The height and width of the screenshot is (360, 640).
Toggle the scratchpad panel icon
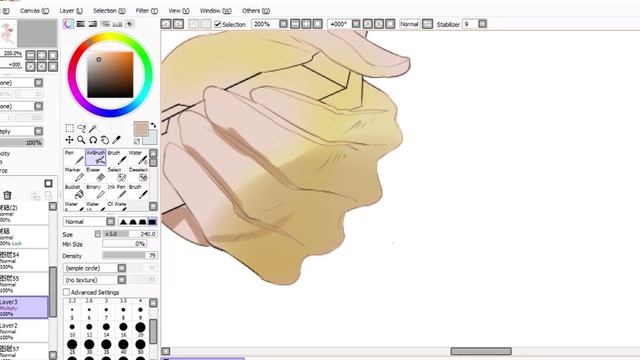click(130, 24)
